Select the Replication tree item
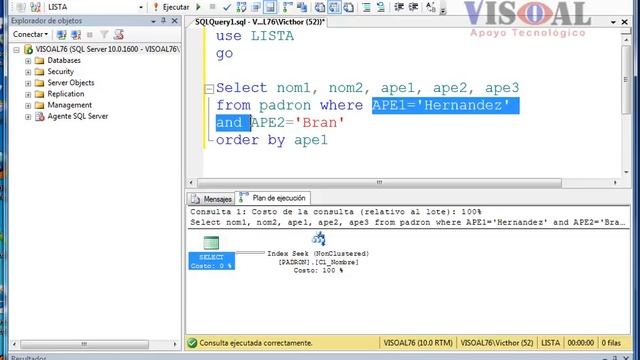This screenshot has width=640, height=360. pyautogui.click(x=66, y=94)
